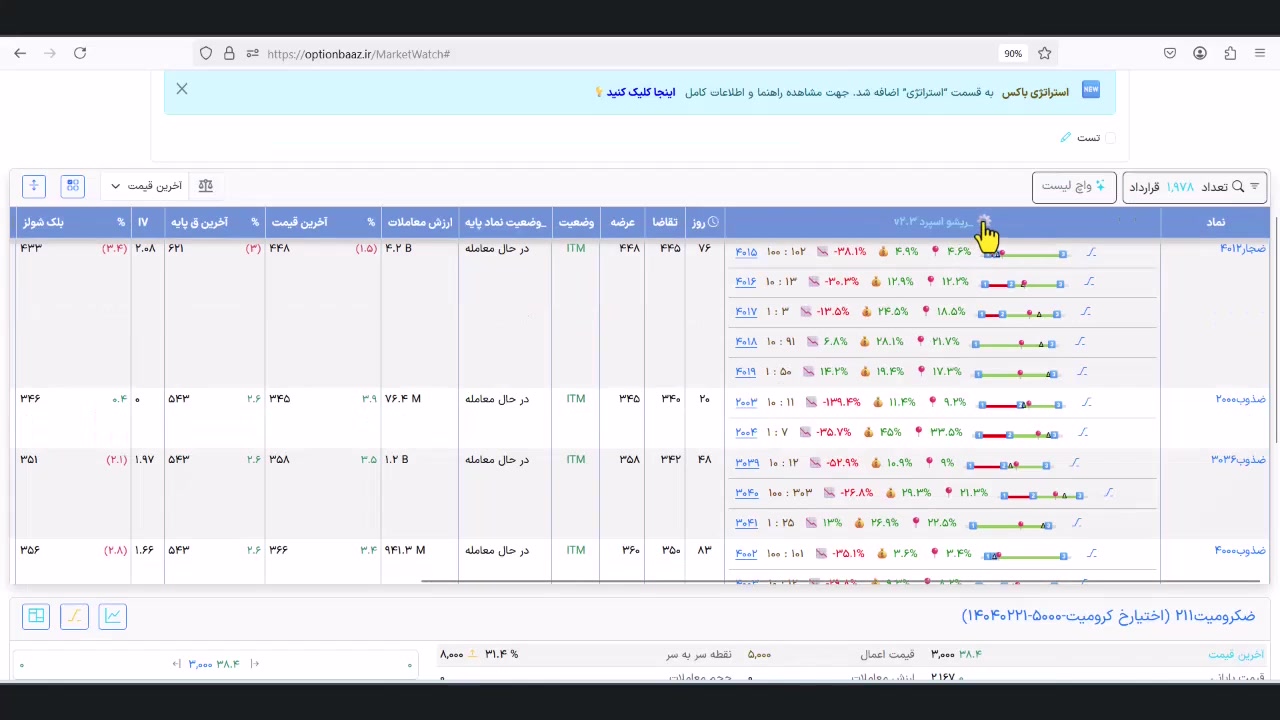This screenshot has height=720, width=1280.
Task: Bookmark this page with the star icon
Action: 1044,54
